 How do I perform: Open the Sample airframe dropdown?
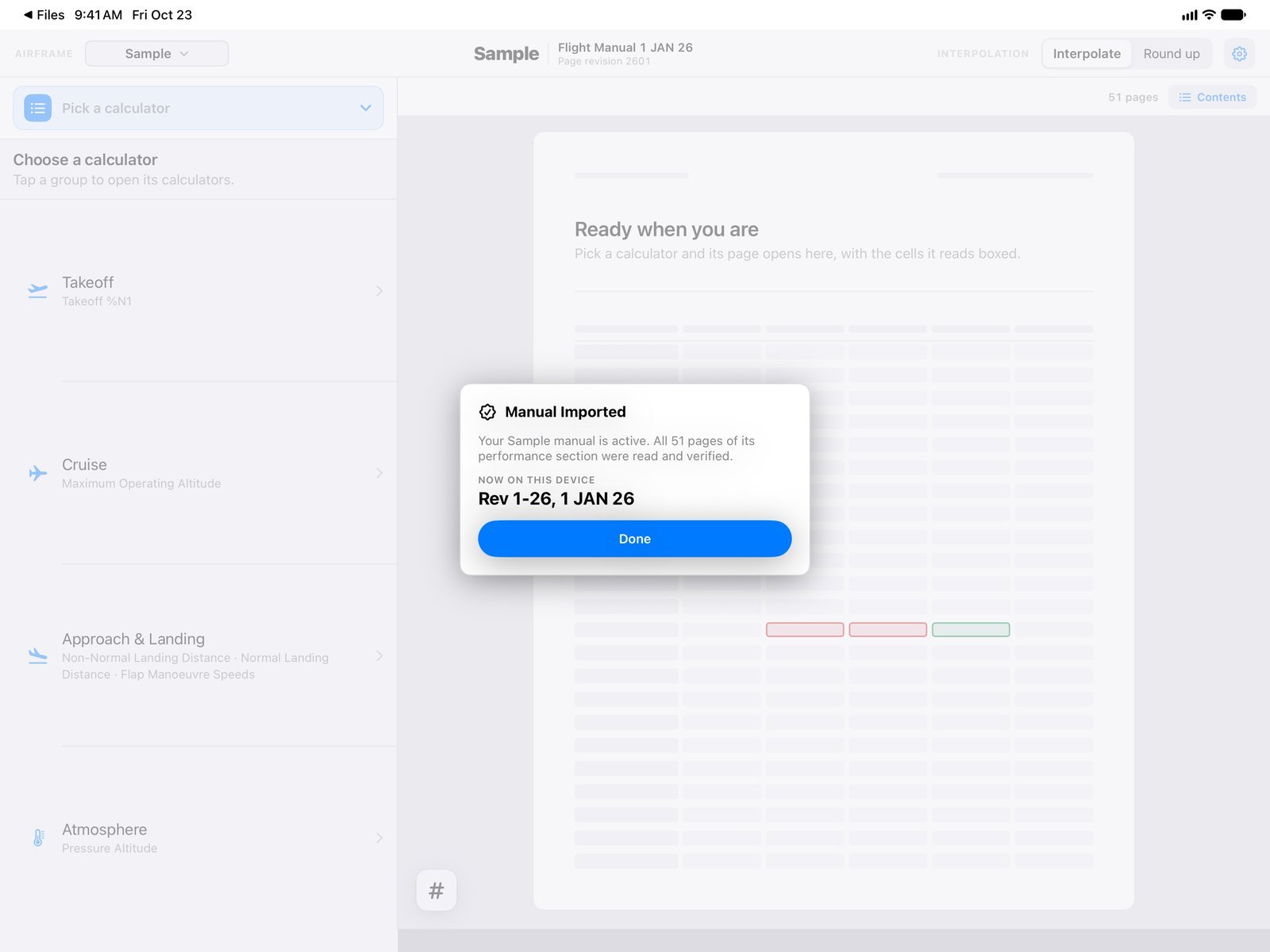[x=156, y=53]
